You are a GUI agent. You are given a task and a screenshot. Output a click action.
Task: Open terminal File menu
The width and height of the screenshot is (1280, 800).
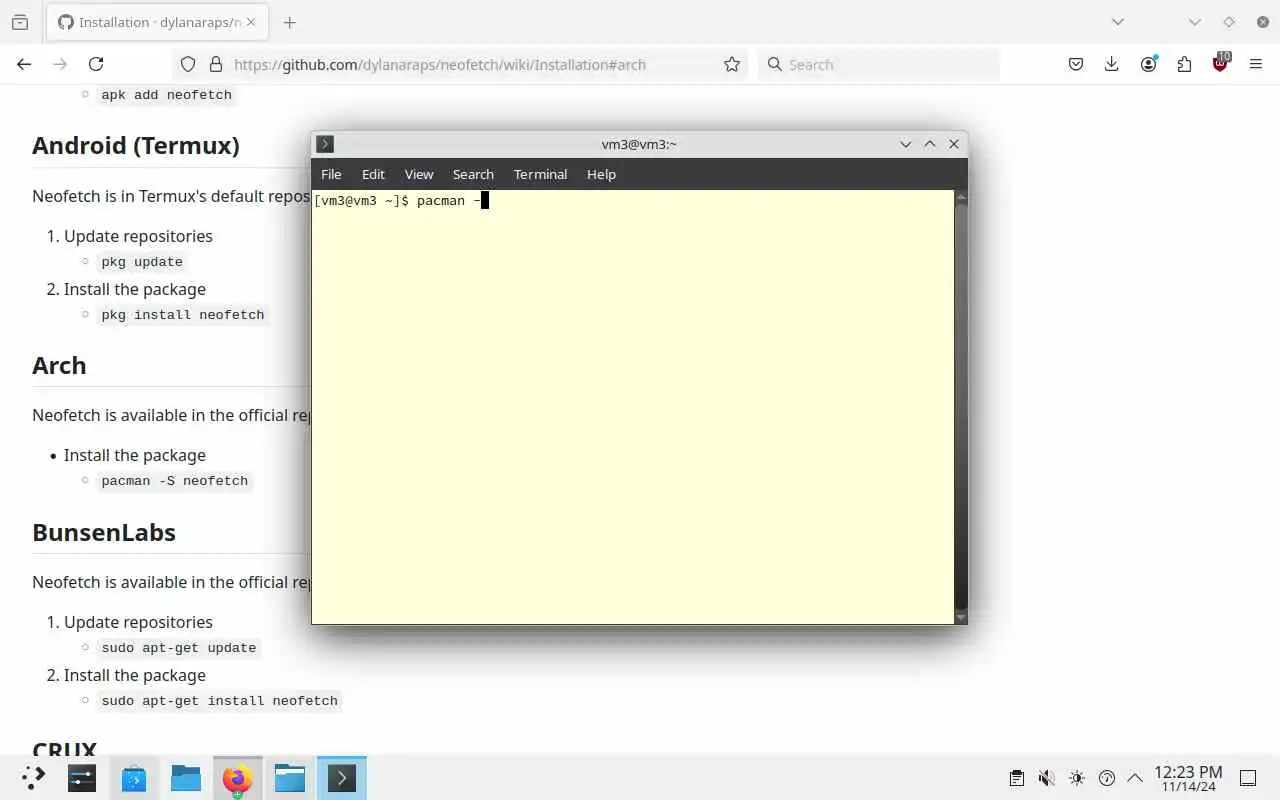[331, 174]
